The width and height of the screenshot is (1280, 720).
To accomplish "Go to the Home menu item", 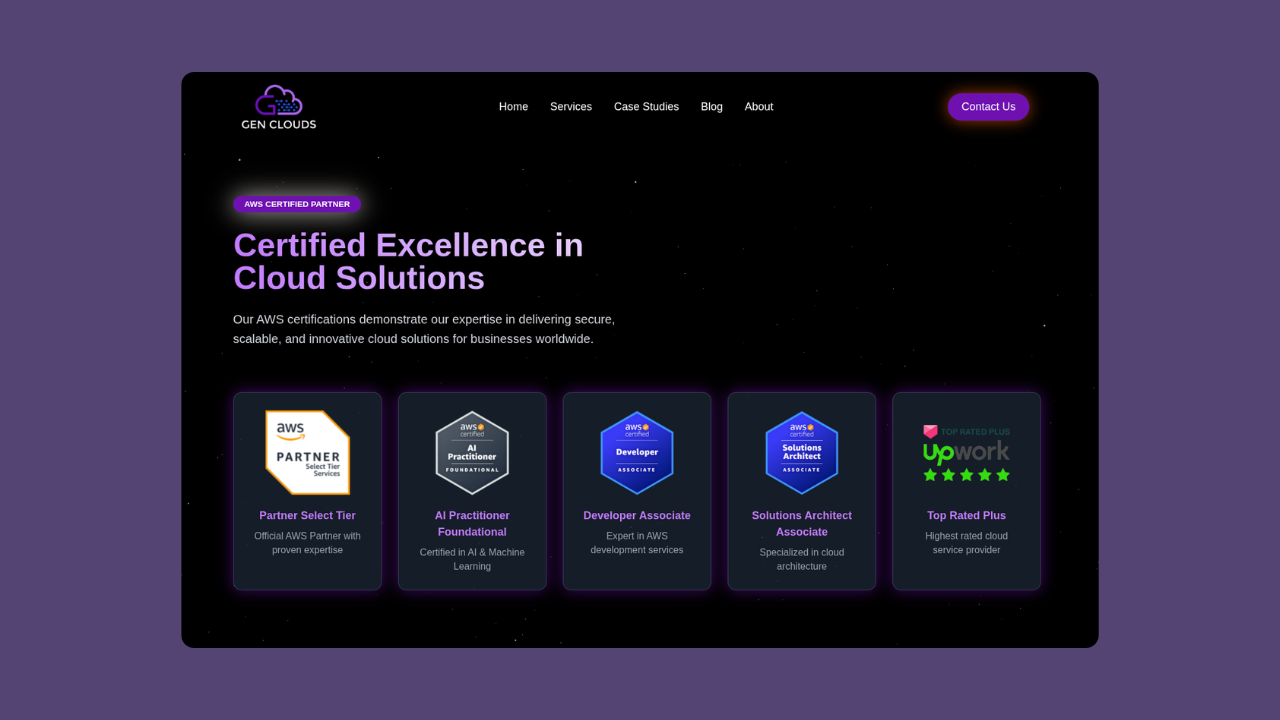I will (514, 107).
